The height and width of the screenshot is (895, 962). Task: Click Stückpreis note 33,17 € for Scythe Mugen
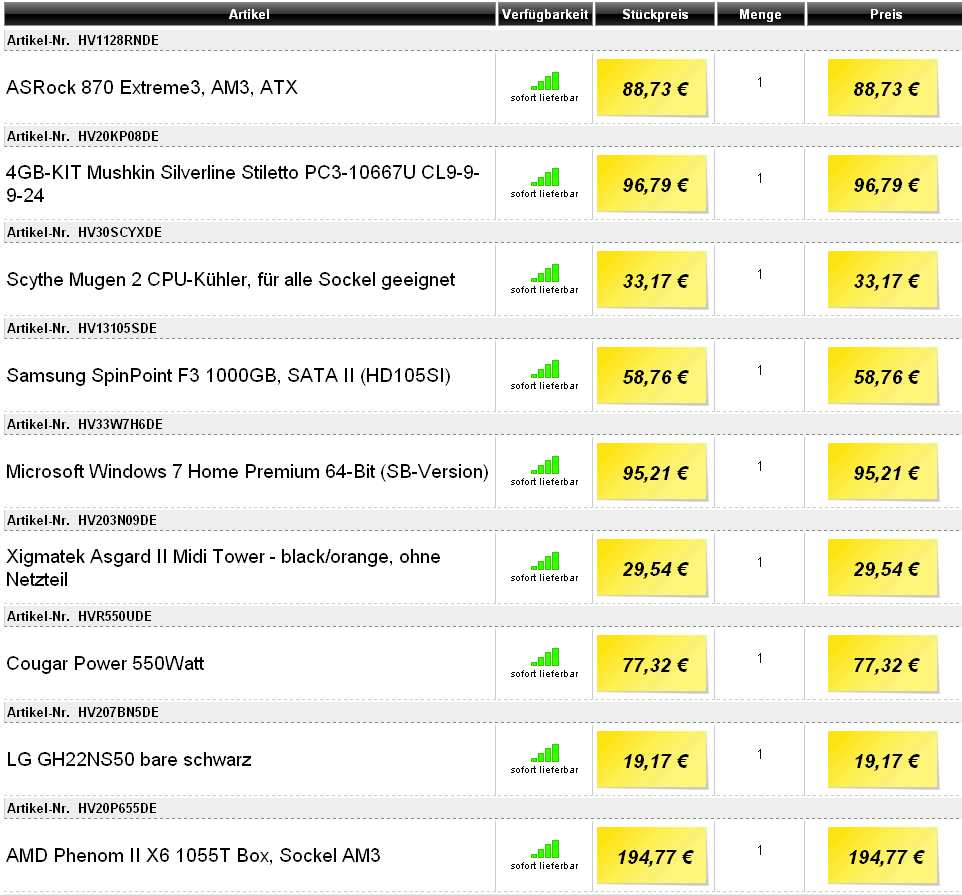(652, 280)
